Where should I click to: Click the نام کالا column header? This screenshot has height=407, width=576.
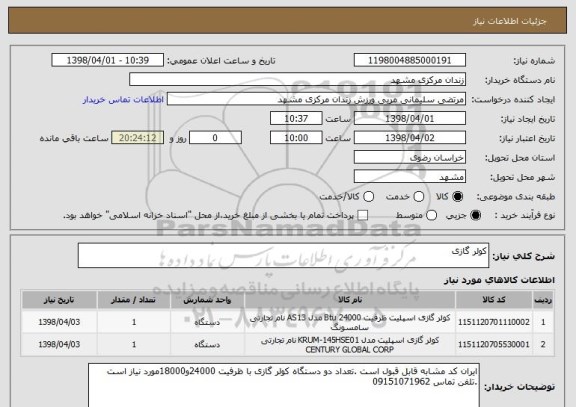tap(350, 300)
